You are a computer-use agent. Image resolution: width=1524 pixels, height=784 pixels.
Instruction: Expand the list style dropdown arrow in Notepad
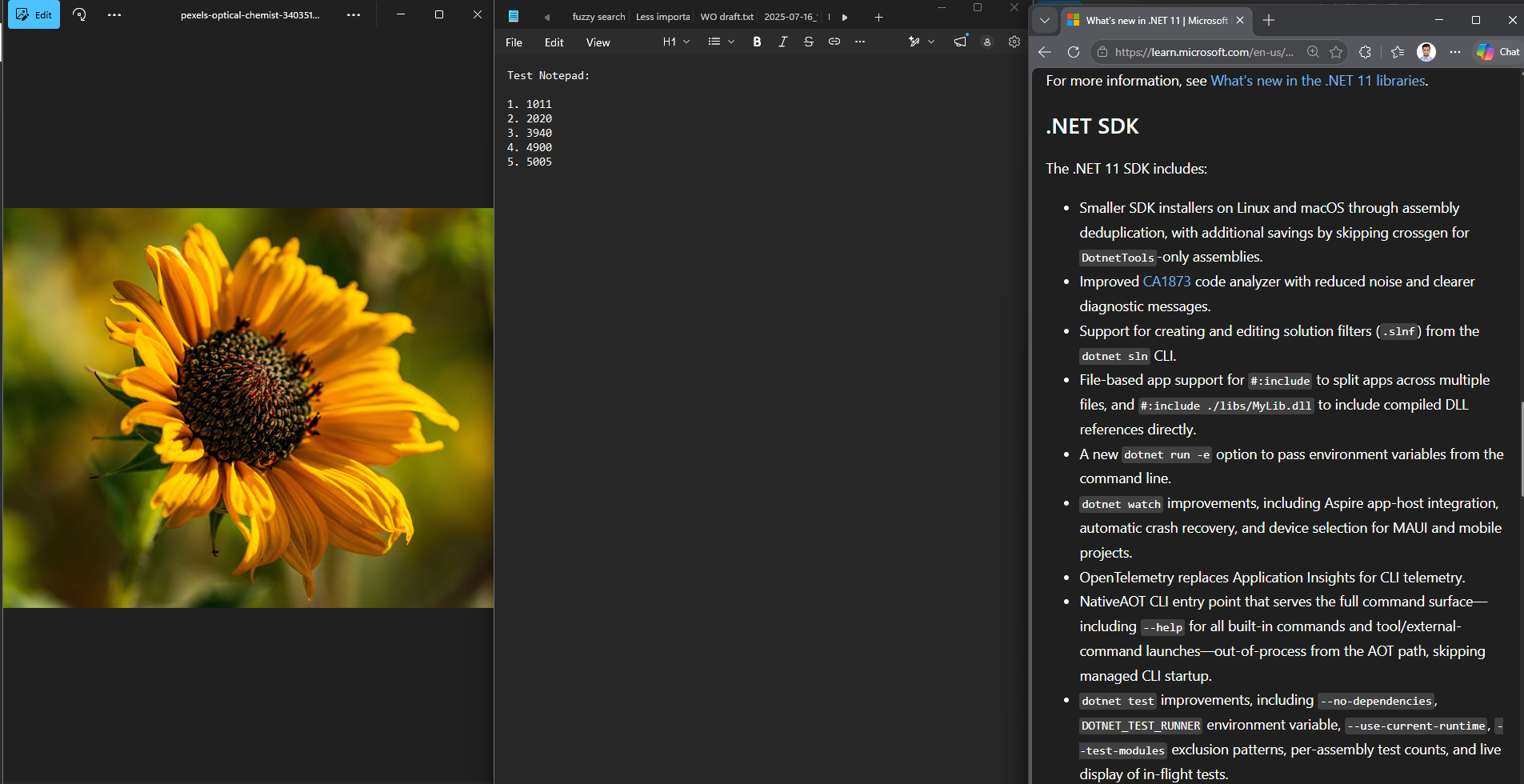coord(731,42)
